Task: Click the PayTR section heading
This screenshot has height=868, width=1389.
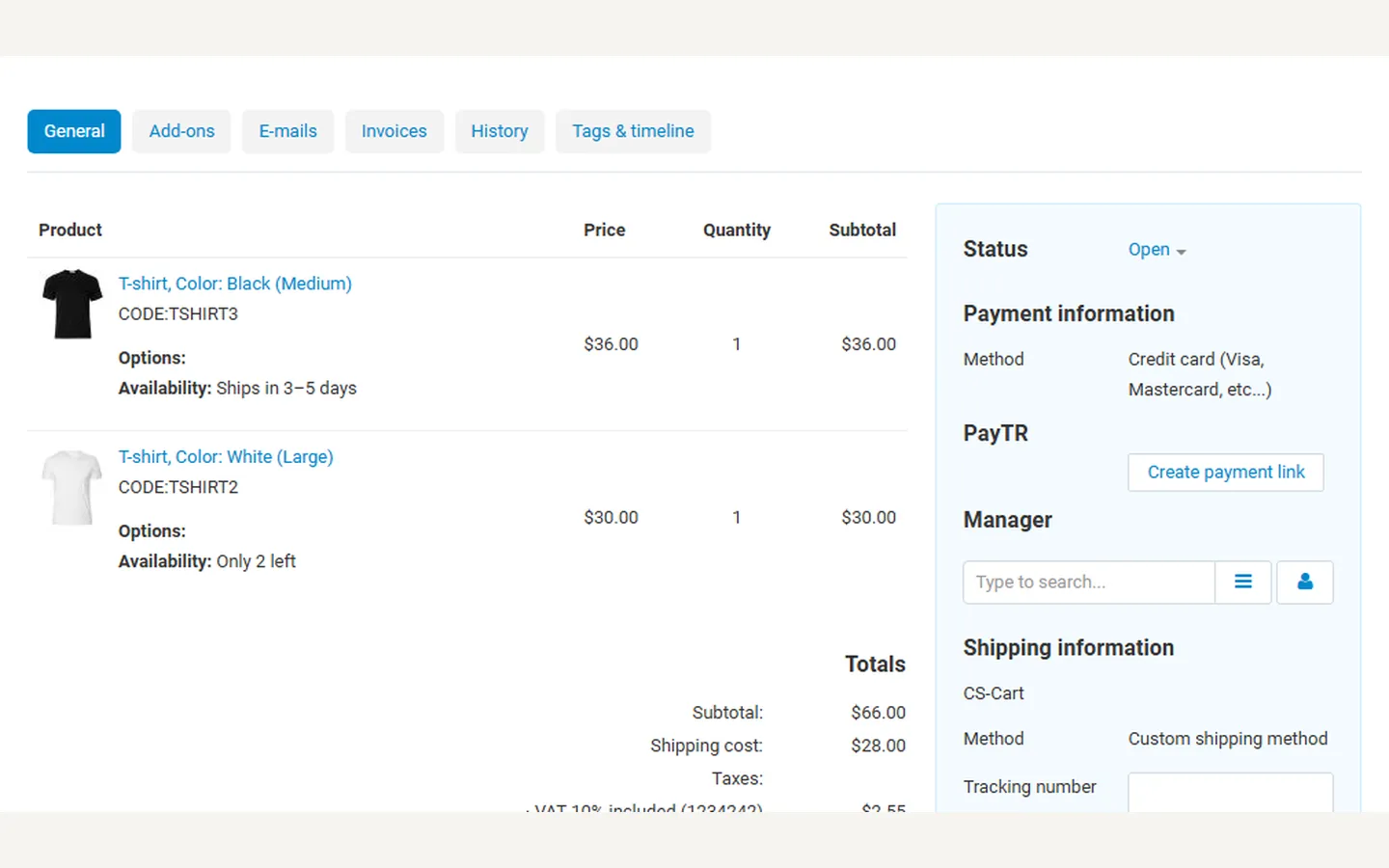Action: point(995,434)
